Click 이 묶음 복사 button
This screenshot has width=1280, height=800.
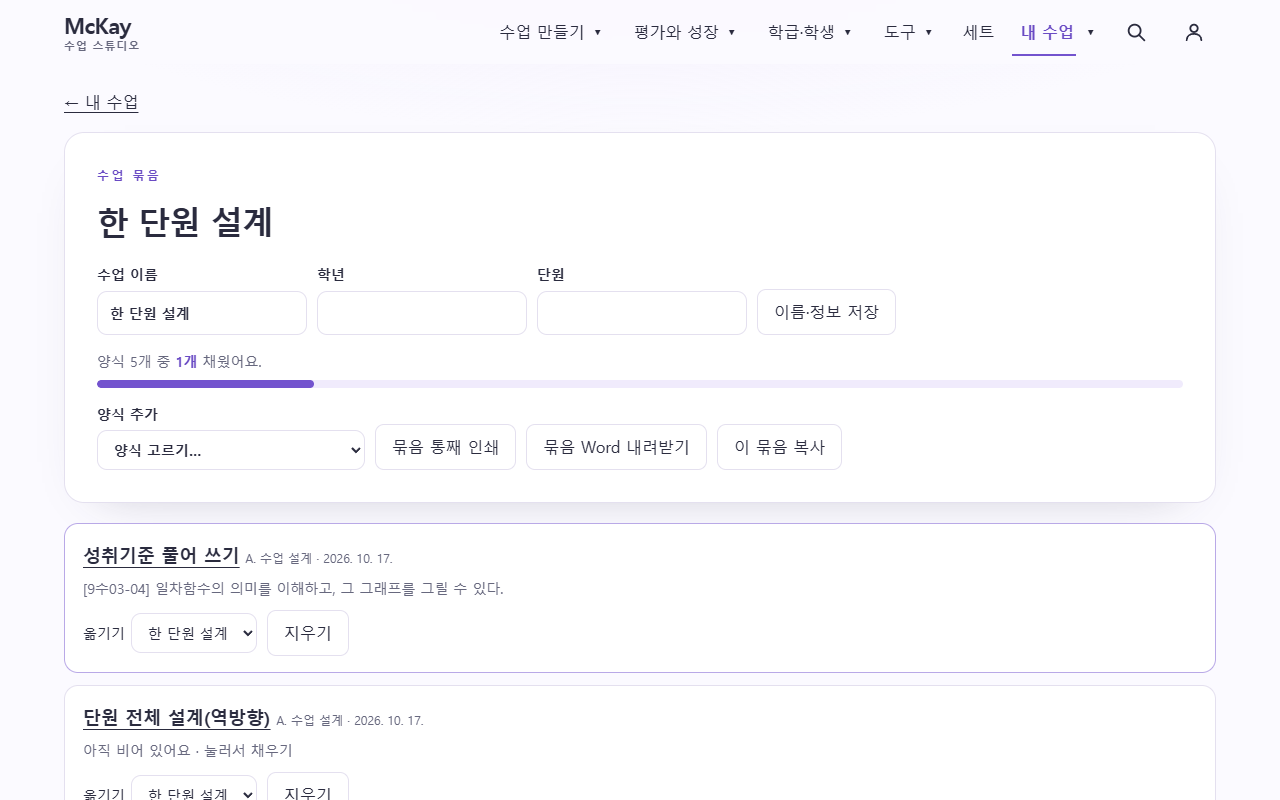coord(779,447)
